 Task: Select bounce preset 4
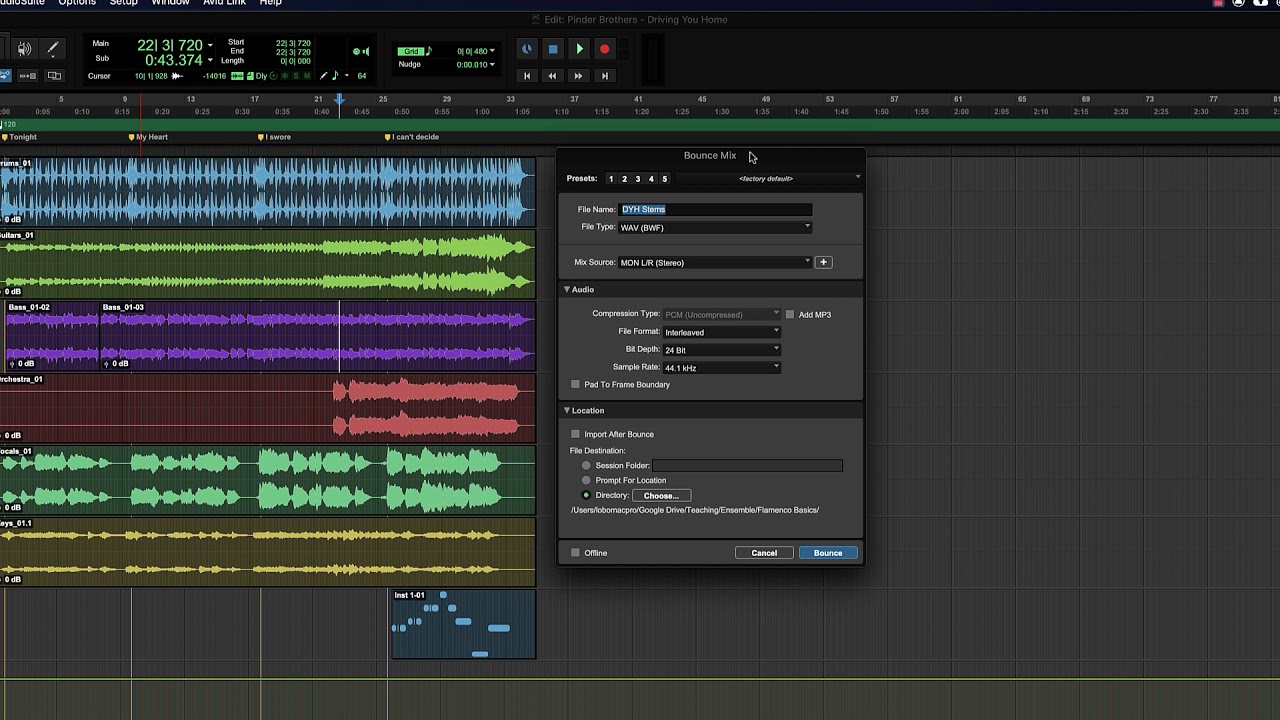tap(651, 179)
